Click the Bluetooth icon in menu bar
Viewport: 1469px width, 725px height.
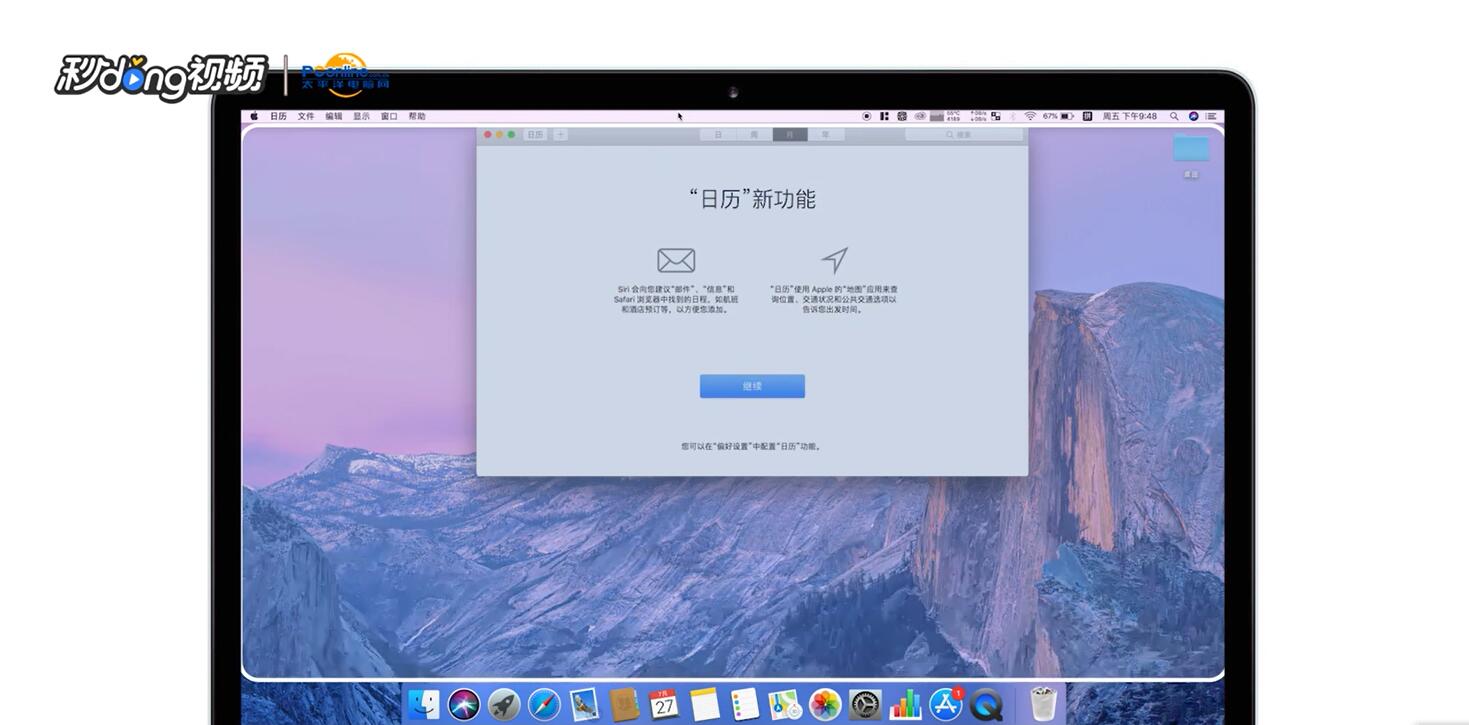(x=1012, y=116)
